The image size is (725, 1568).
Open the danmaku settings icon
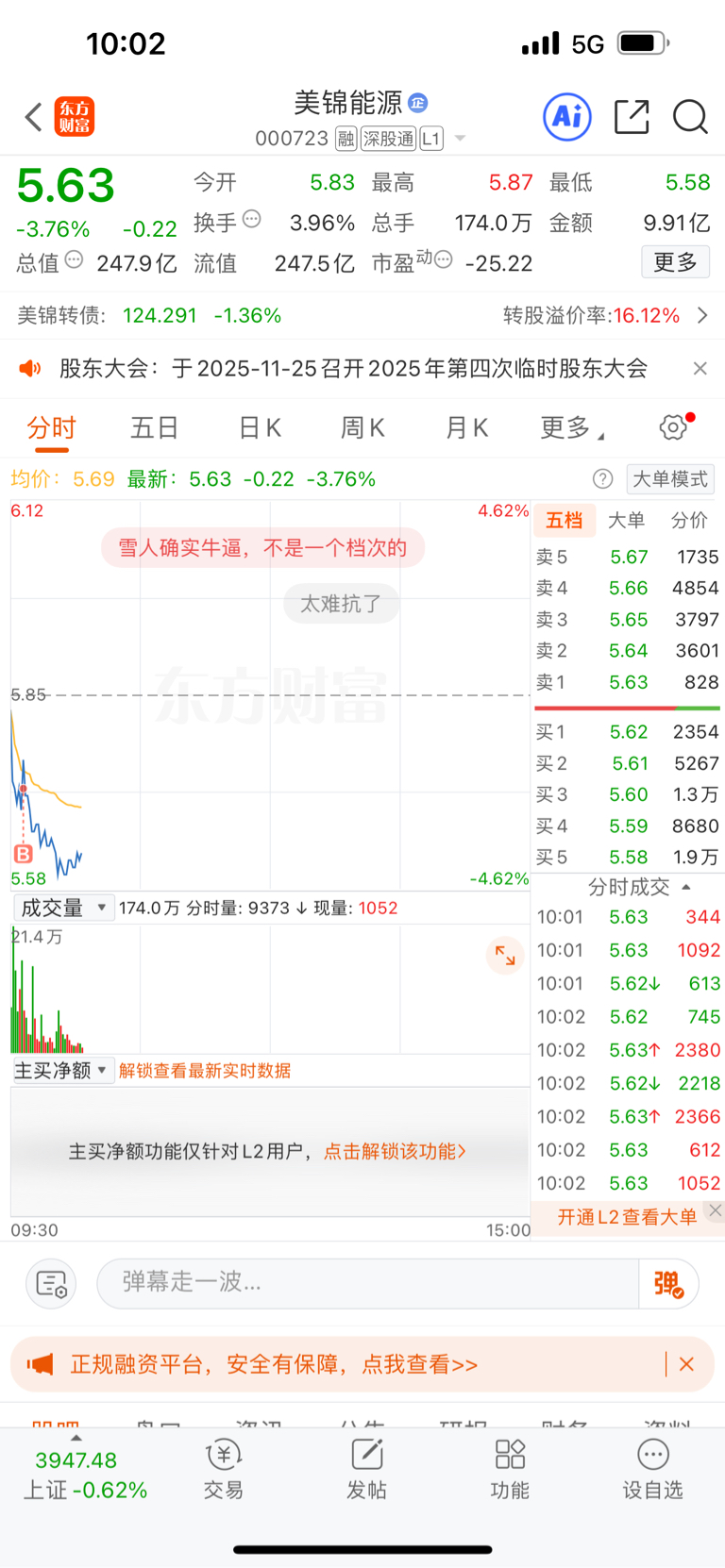click(x=51, y=1283)
